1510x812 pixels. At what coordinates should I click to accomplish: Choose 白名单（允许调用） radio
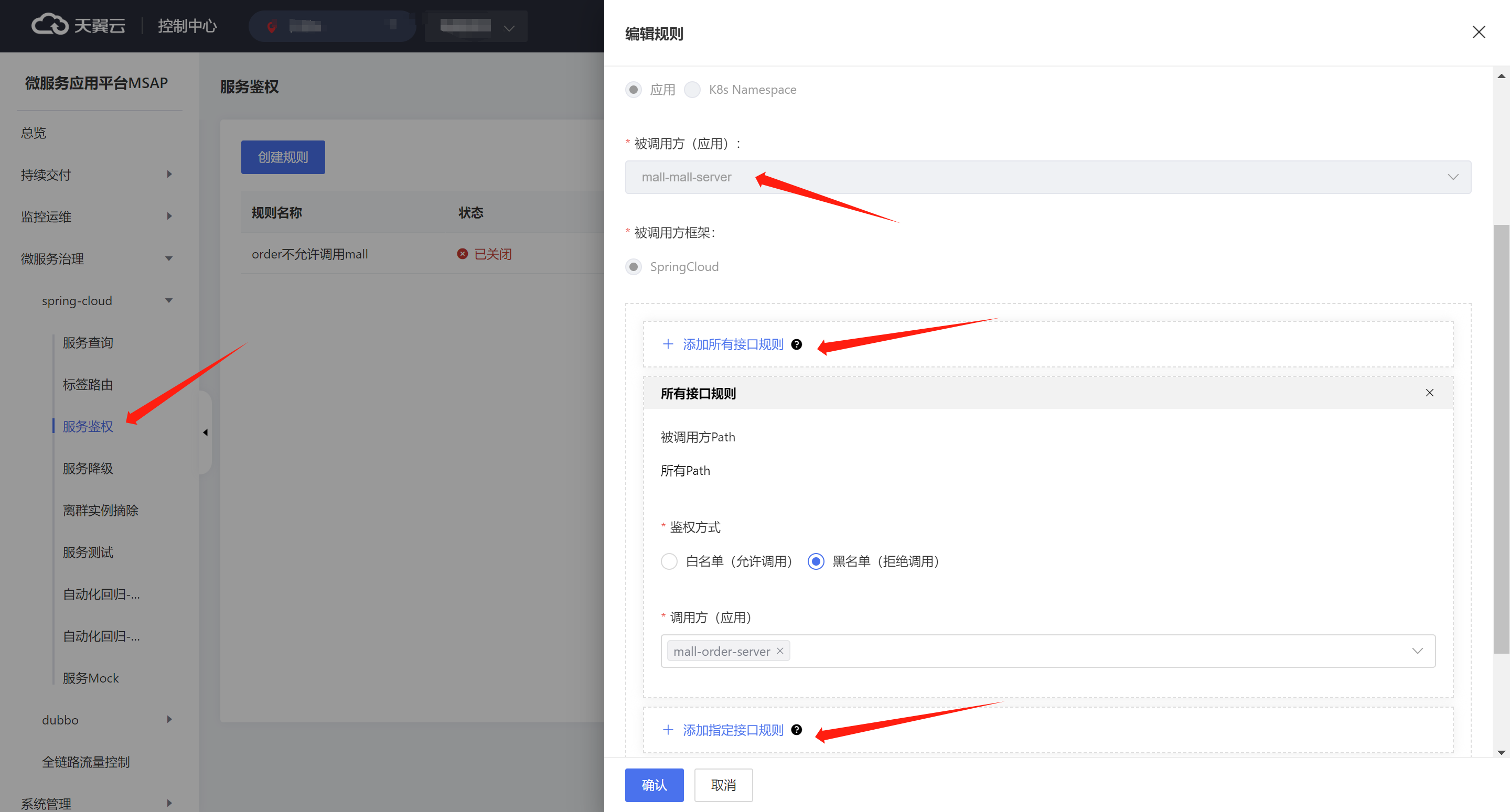pyautogui.click(x=669, y=561)
